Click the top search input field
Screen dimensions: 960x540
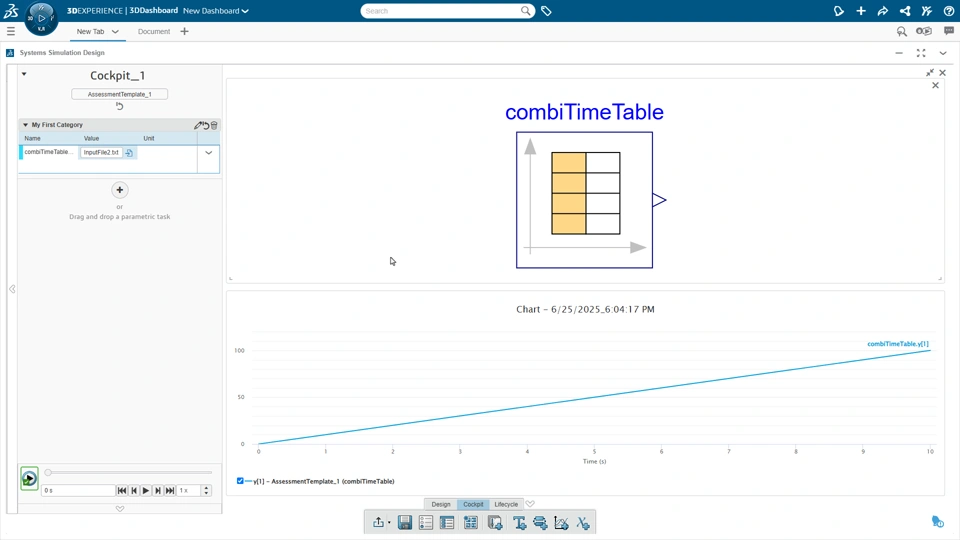(440, 11)
